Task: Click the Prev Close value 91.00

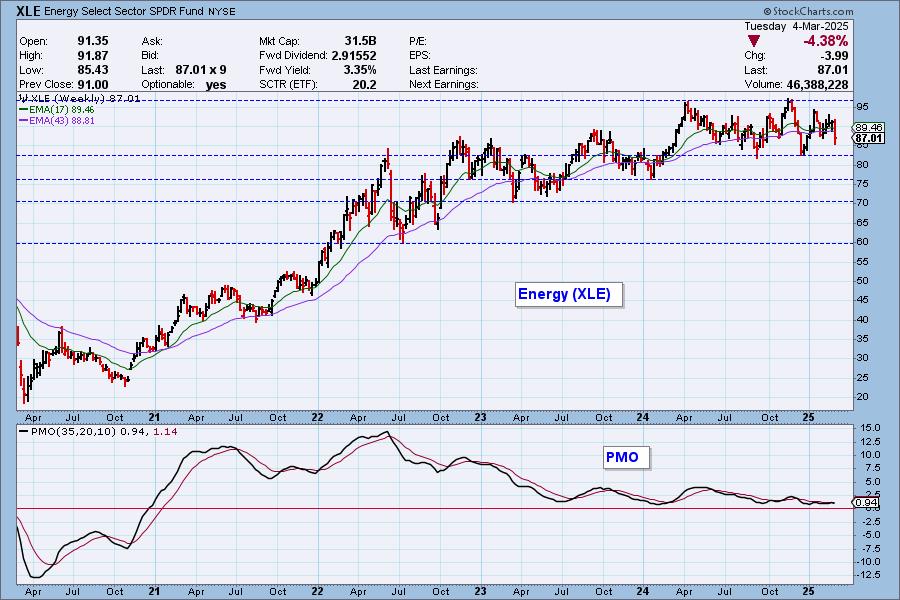Action: pos(92,84)
